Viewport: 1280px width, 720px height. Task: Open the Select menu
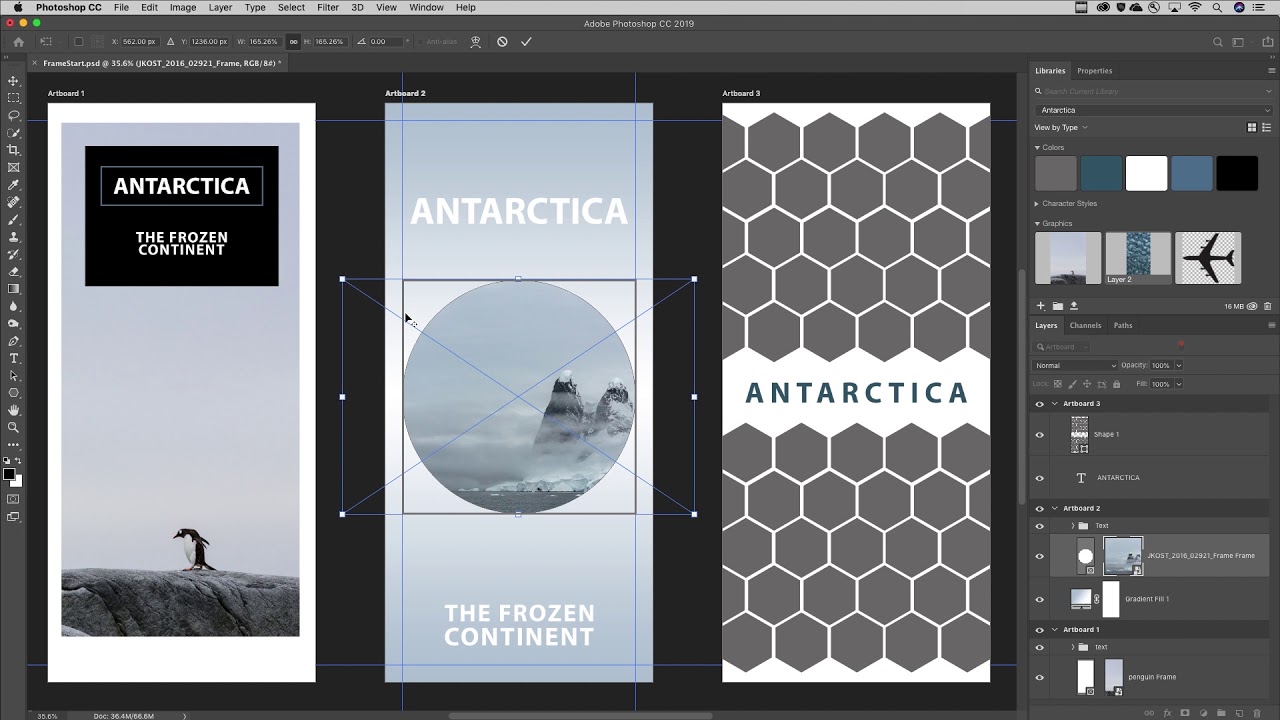coord(291,7)
